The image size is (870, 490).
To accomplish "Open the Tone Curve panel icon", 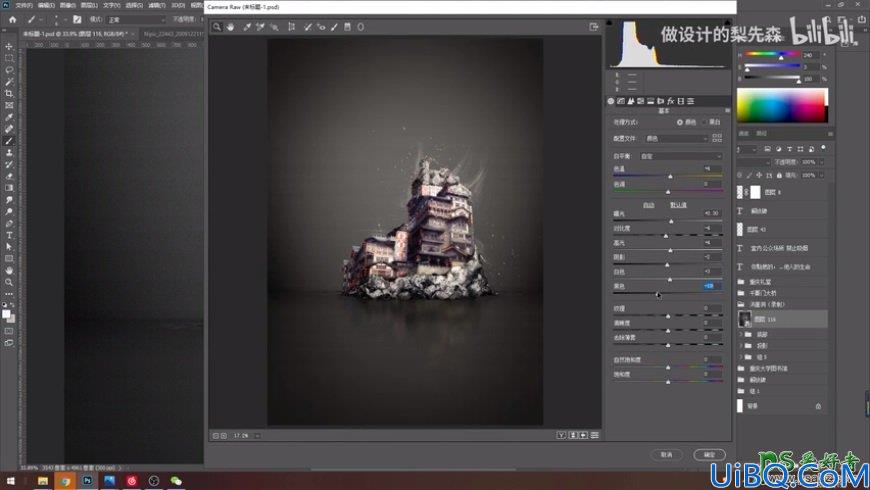I will 621,101.
